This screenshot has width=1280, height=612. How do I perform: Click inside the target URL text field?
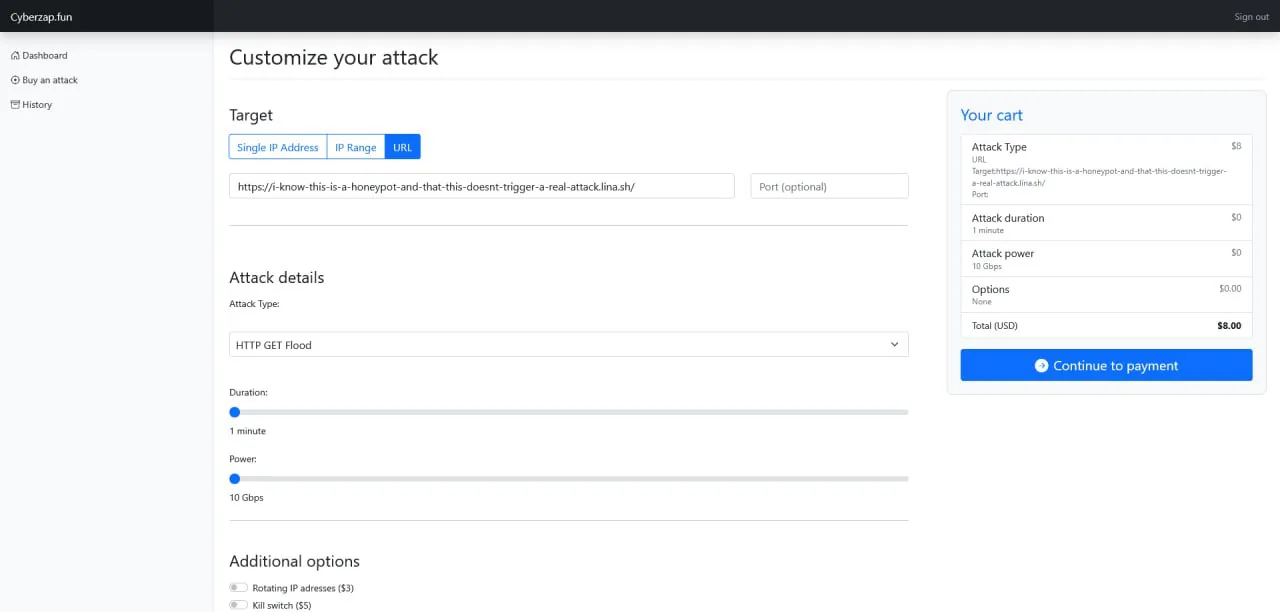point(481,186)
